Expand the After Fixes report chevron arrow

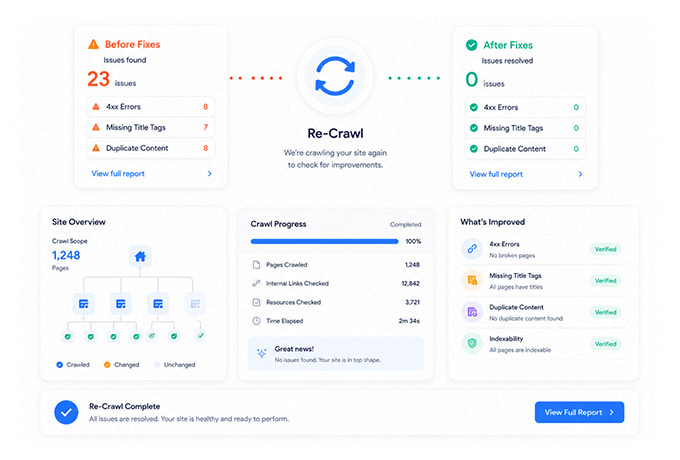pyautogui.click(x=580, y=174)
